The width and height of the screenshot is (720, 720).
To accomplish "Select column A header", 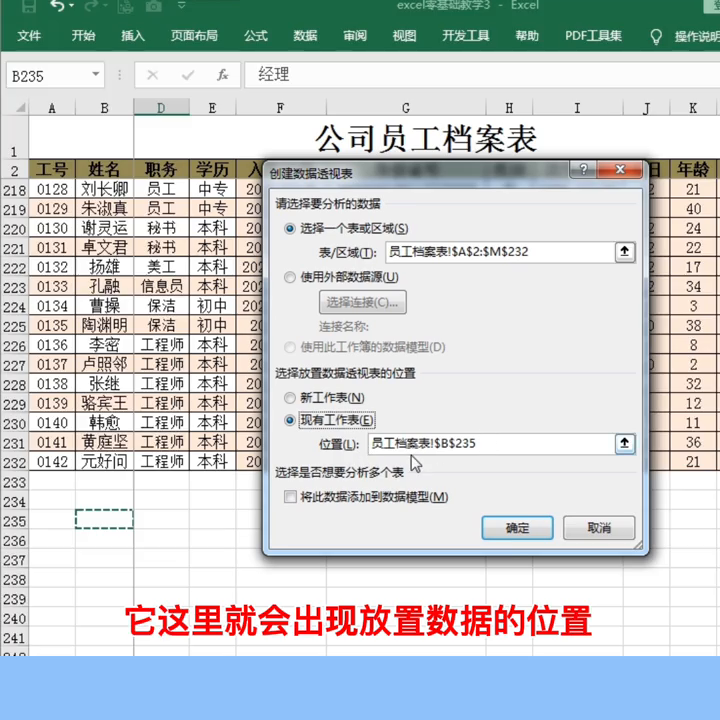I will click(x=52, y=108).
